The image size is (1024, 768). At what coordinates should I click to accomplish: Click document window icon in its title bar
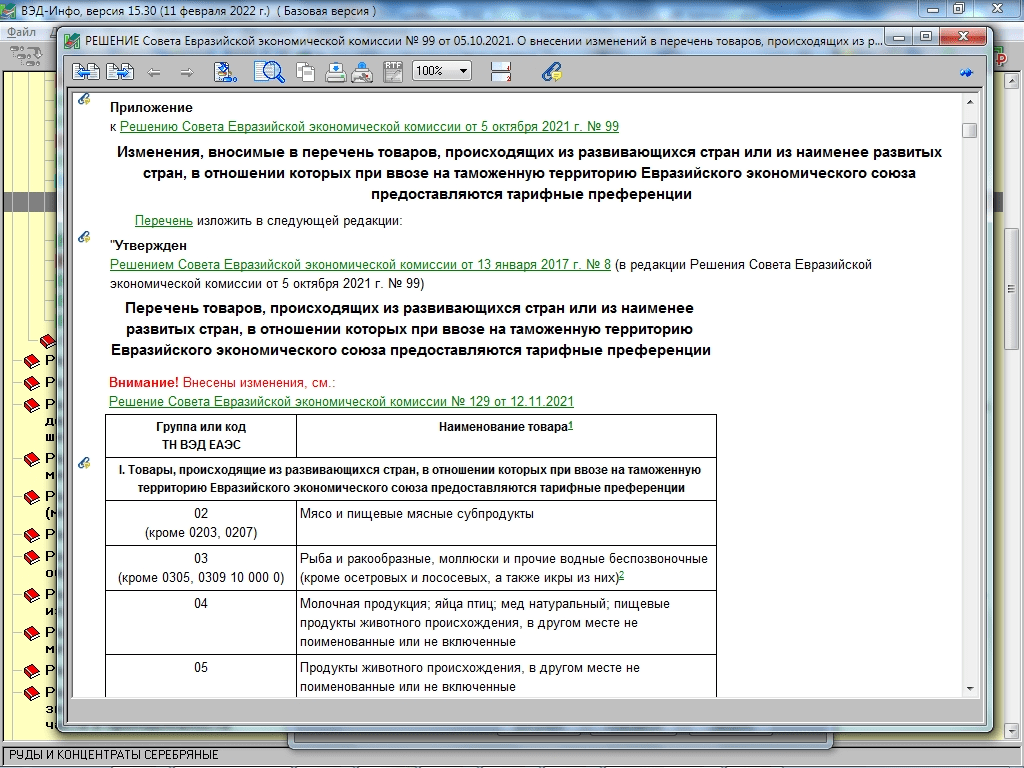[x=72, y=41]
